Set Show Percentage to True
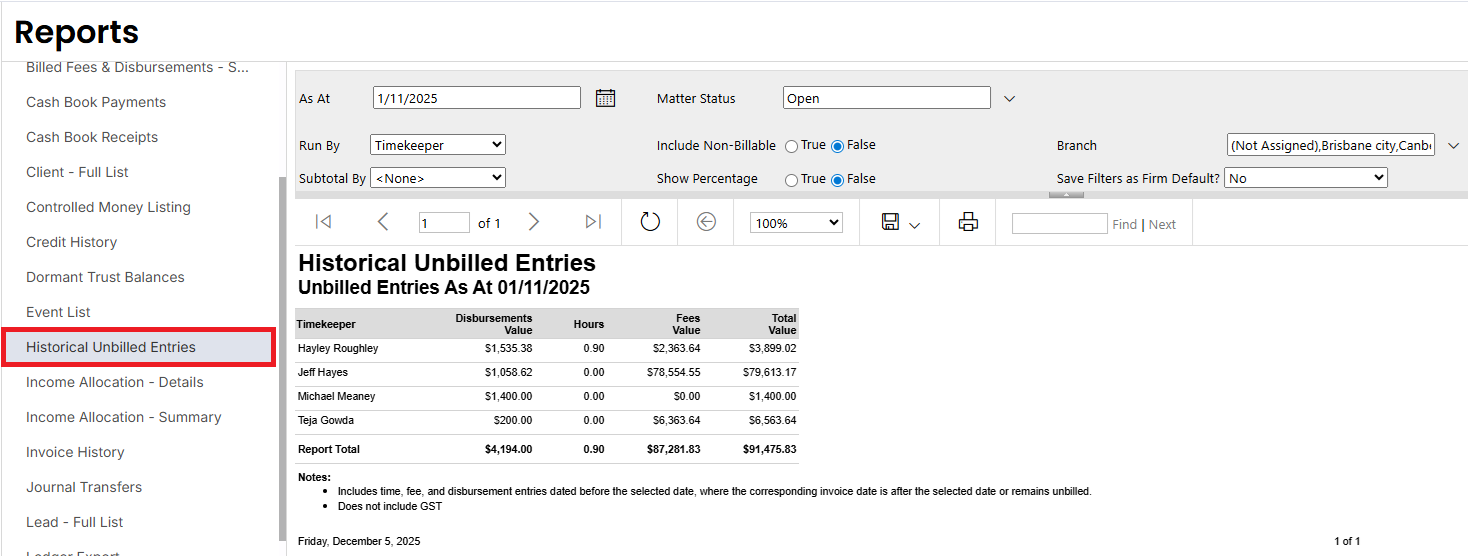1468x556 pixels. (x=792, y=180)
